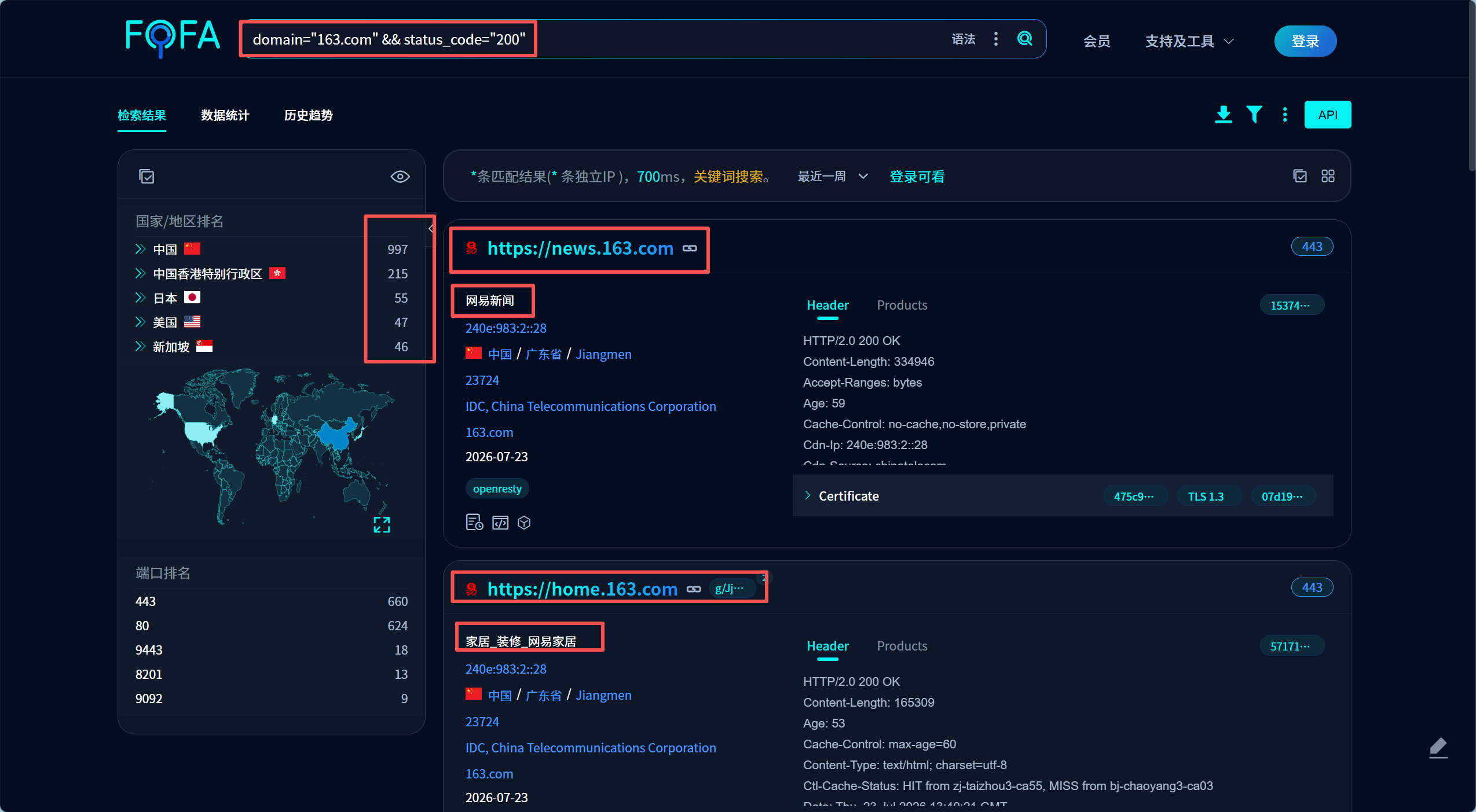1476x812 pixels.
Task: Expand the 新加坡 country row
Action: (x=140, y=346)
